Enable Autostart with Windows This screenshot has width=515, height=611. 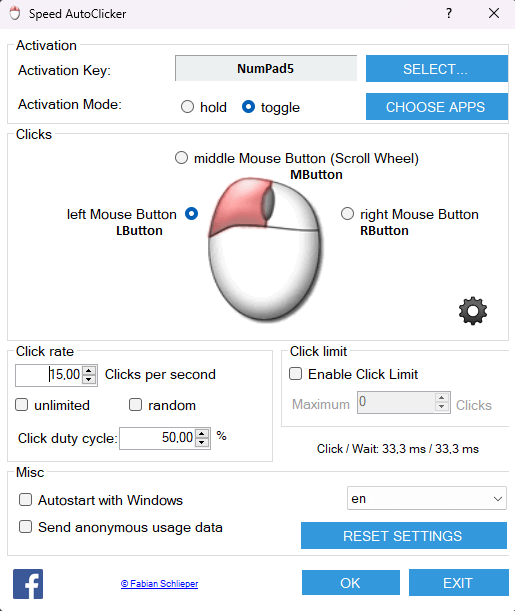coord(25,500)
